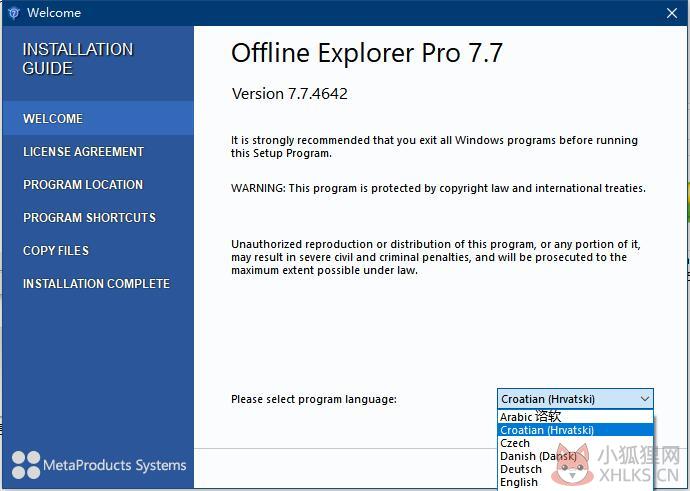
Task: Click the installer shield icon in title bar
Action: click(14, 13)
